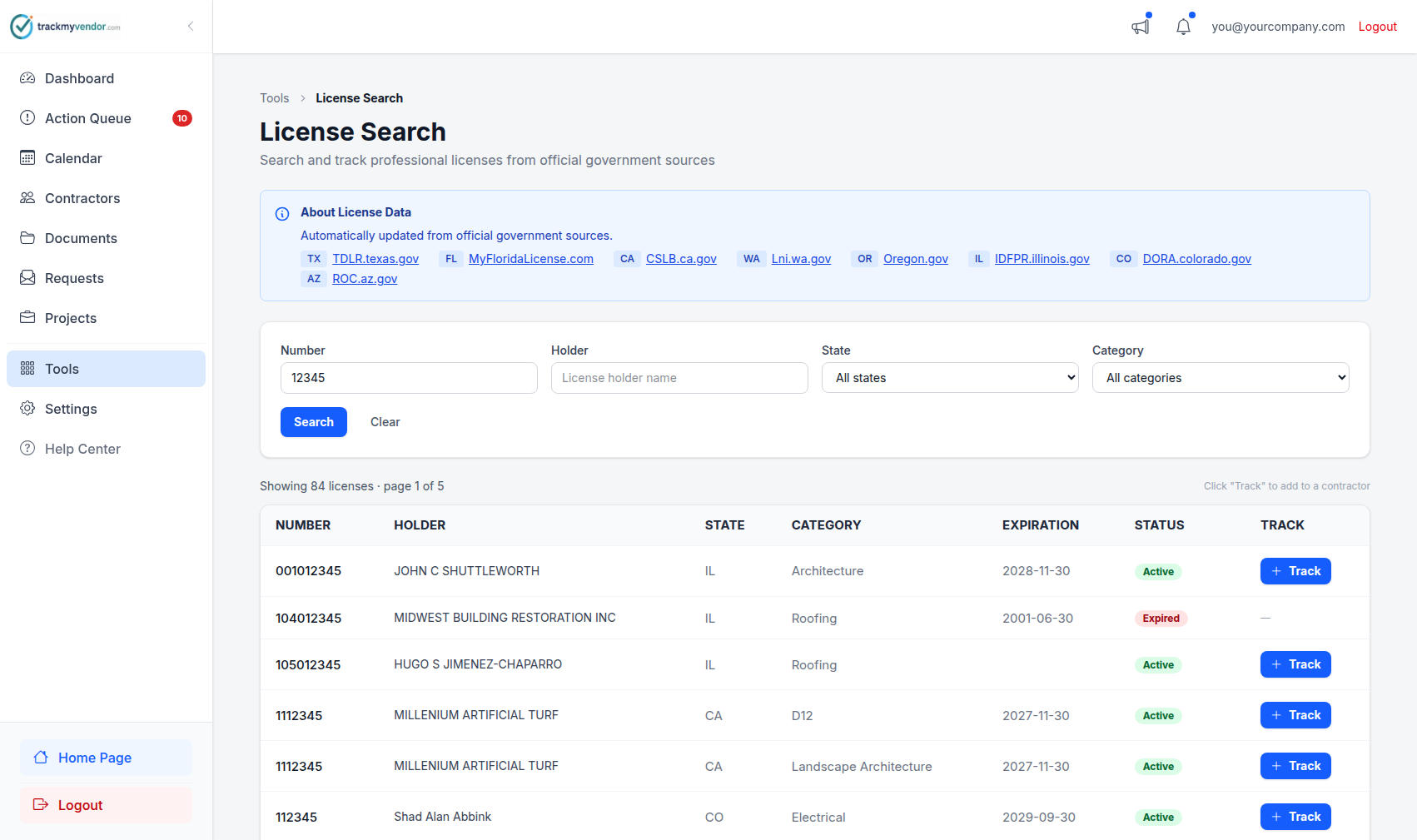This screenshot has height=840, width=1417.
Task: Open Oregon.gov link
Action: point(916,259)
